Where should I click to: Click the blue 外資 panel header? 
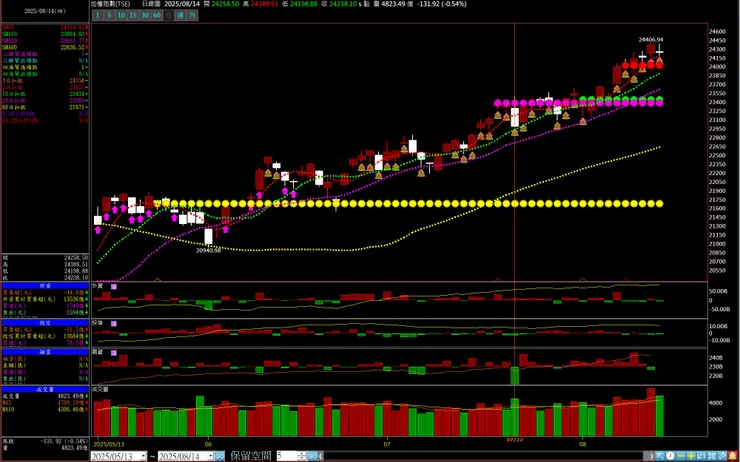click(x=45, y=286)
